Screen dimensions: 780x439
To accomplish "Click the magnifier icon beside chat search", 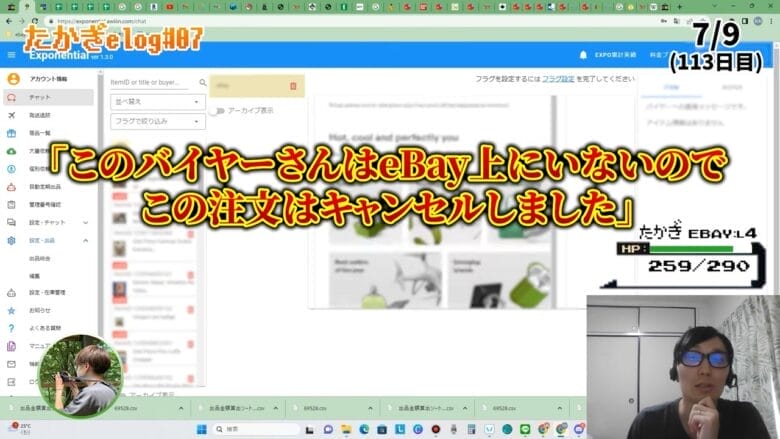I will [x=202, y=83].
